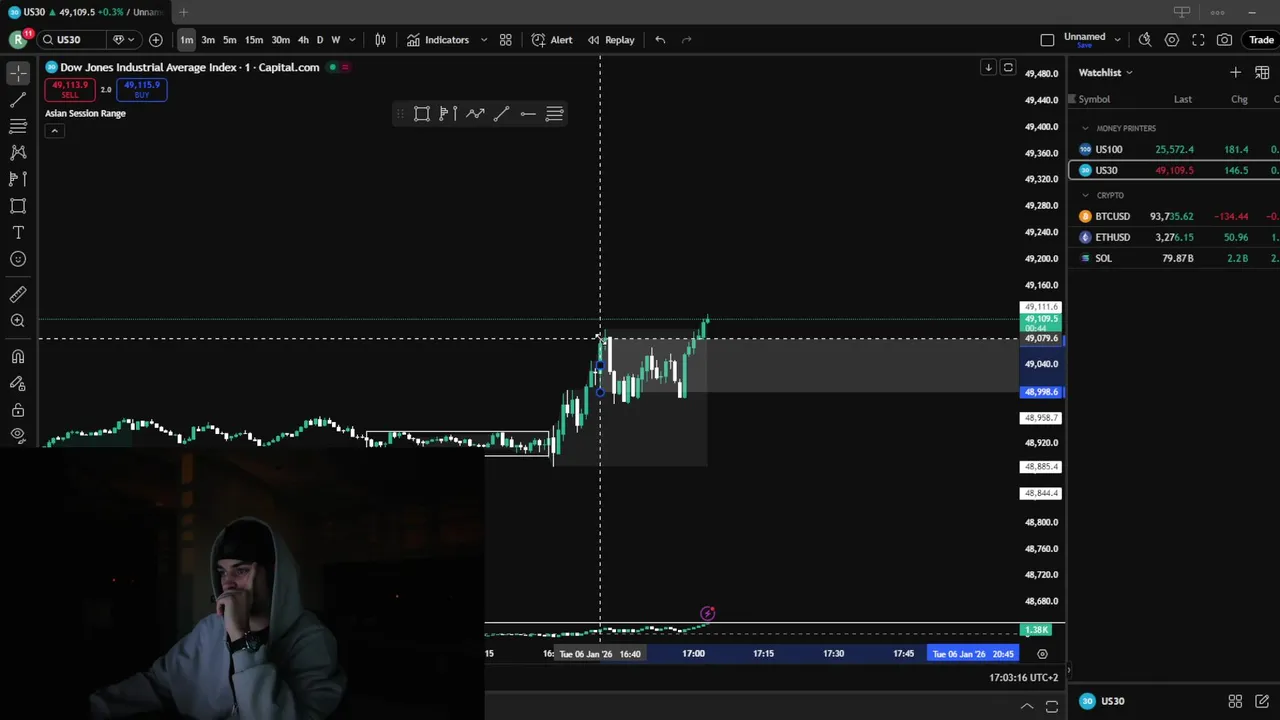Image resolution: width=1280 pixels, height=720 pixels.
Task: Expand the indicators favorites dropdown arrow
Action: pos(484,40)
